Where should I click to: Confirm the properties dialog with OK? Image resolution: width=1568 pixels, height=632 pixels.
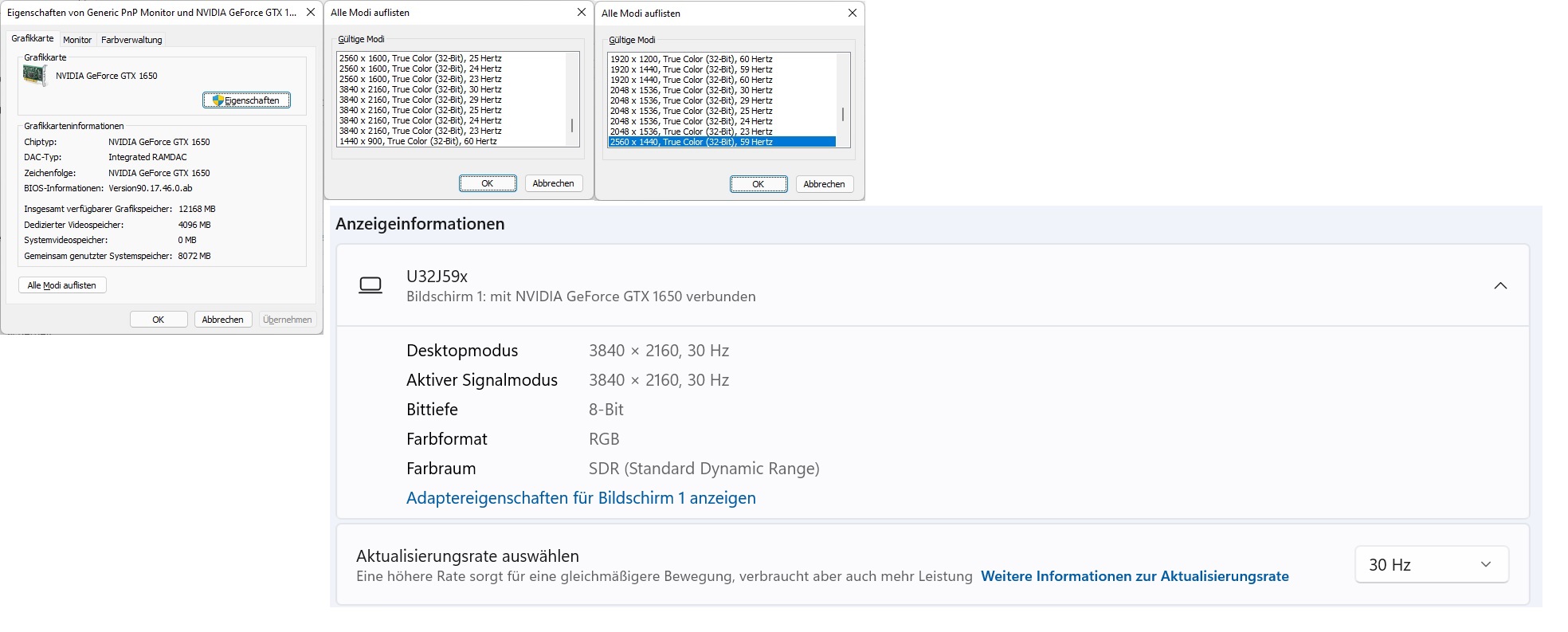(x=159, y=320)
